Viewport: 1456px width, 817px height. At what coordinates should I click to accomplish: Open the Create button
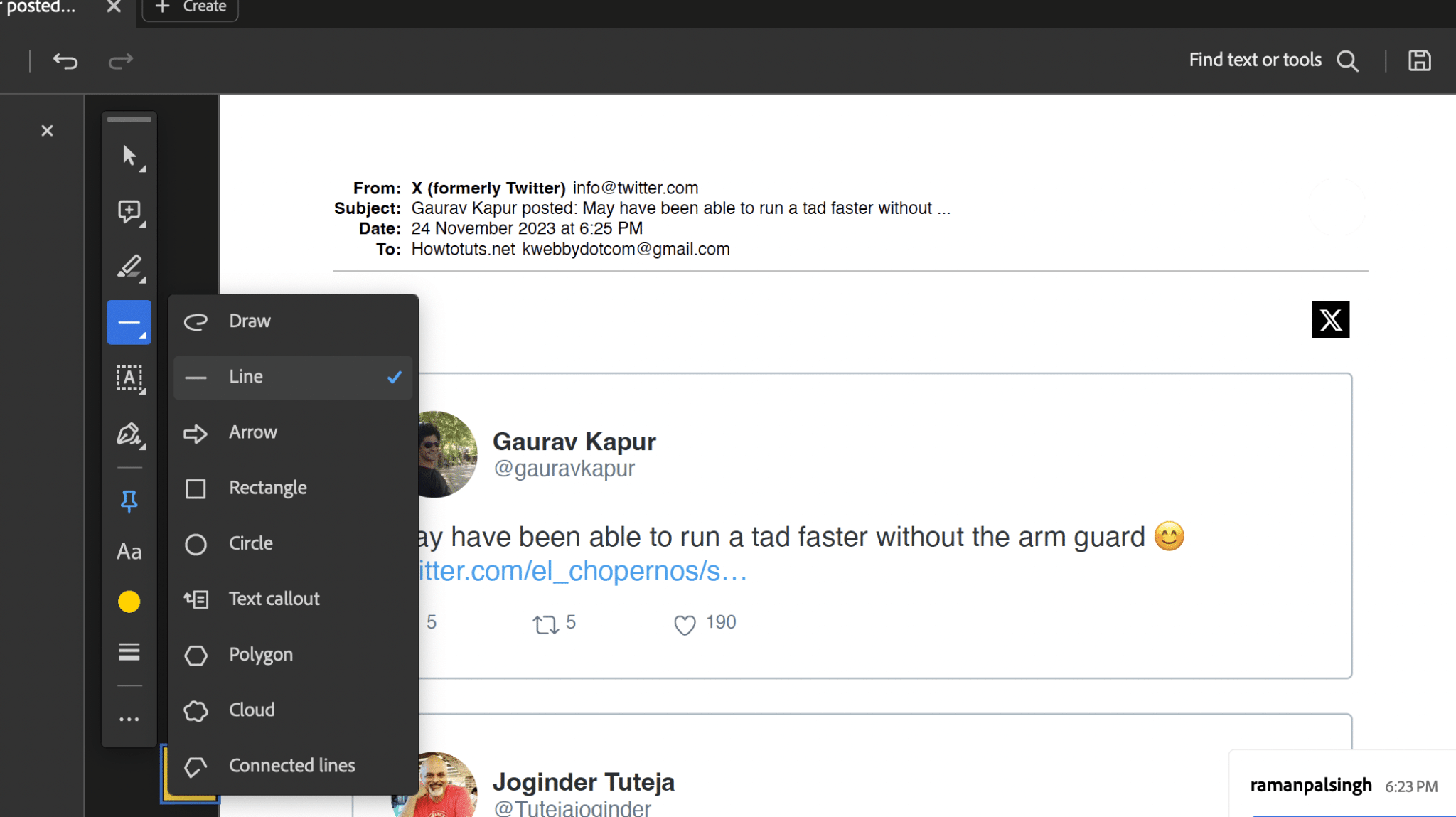(191, 7)
